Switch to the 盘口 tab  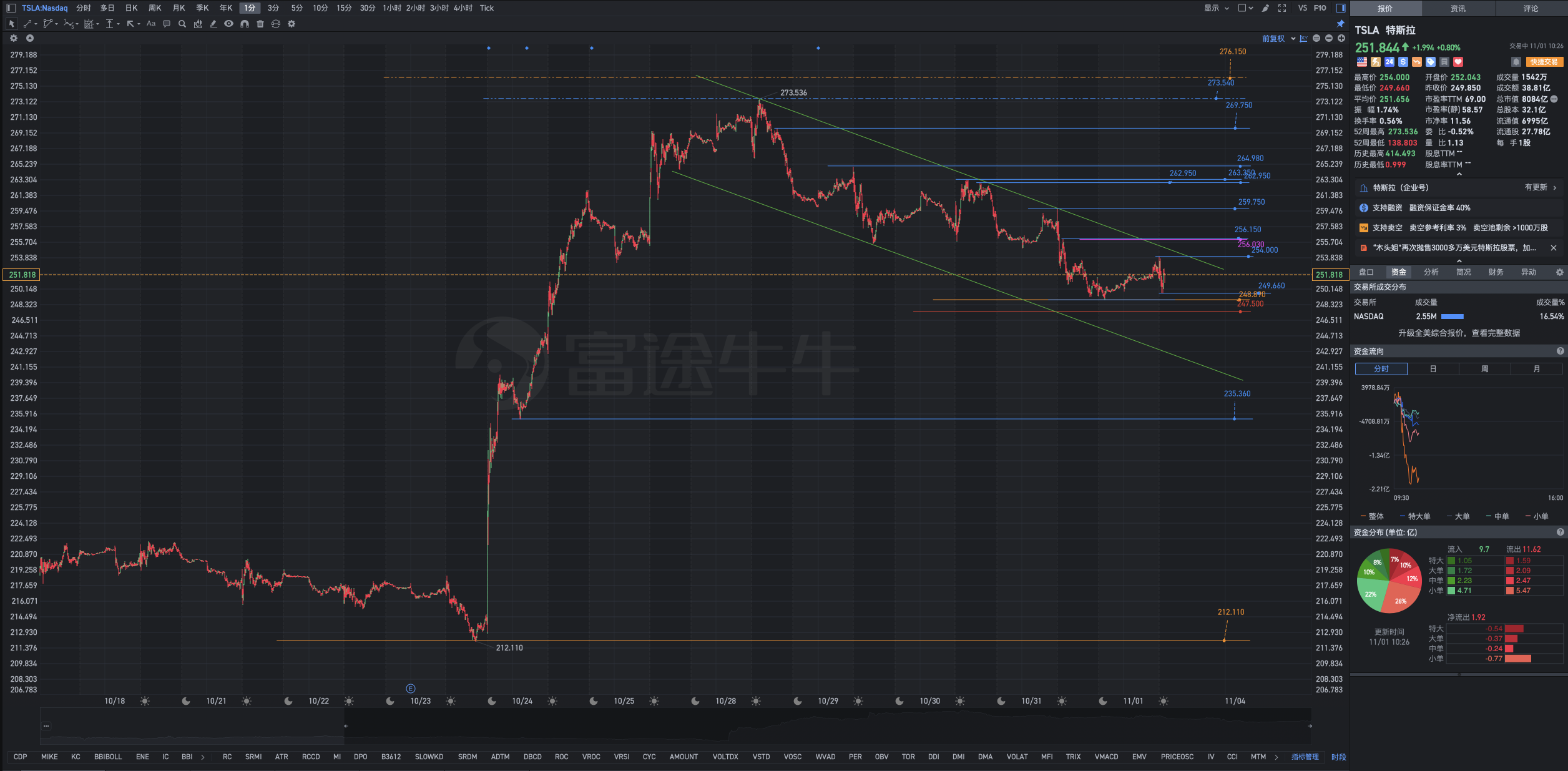[x=1366, y=272]
